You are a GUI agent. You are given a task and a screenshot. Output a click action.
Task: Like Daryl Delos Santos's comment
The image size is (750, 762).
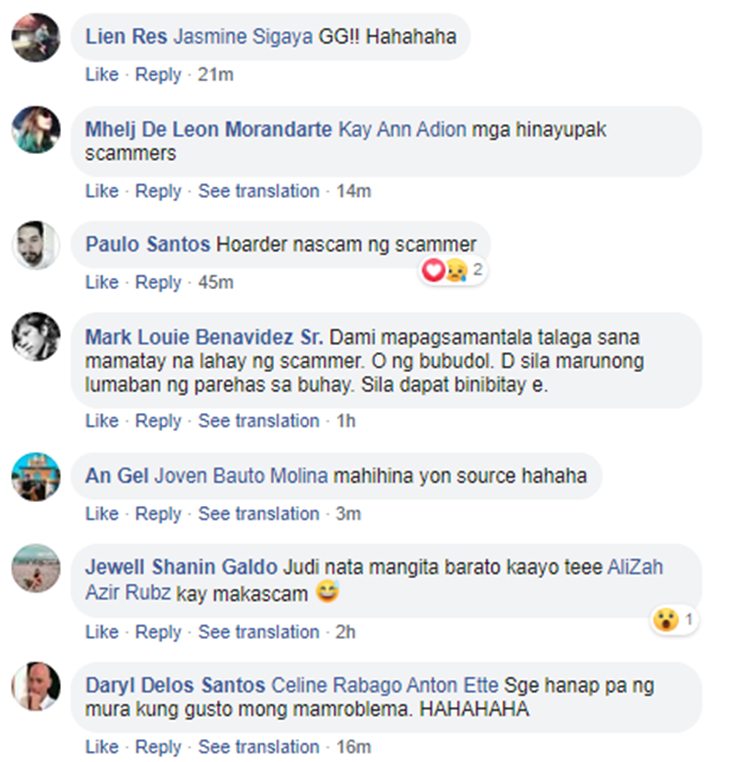point(102,747)
